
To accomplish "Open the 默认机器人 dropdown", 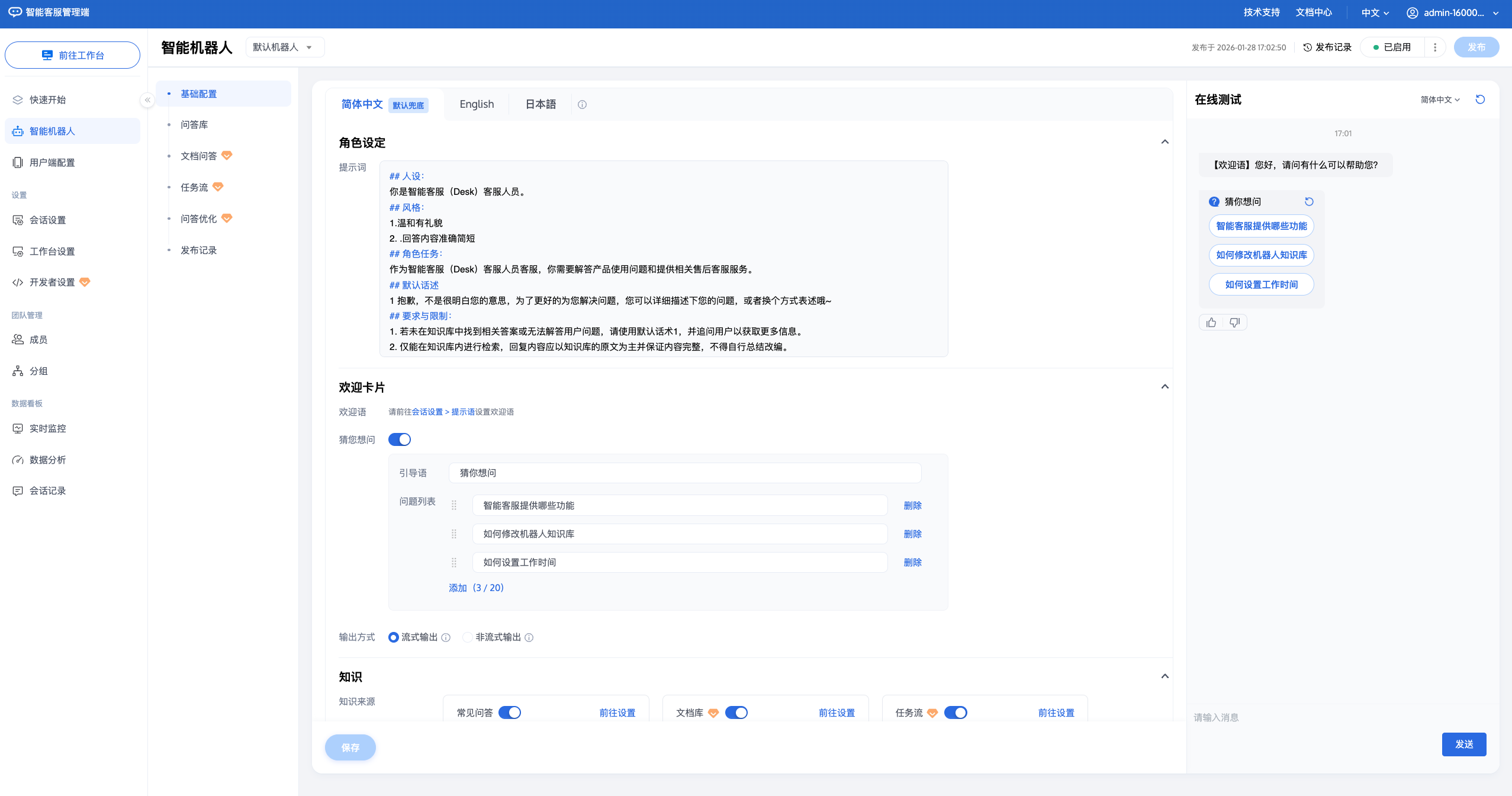I will (285, 47).
